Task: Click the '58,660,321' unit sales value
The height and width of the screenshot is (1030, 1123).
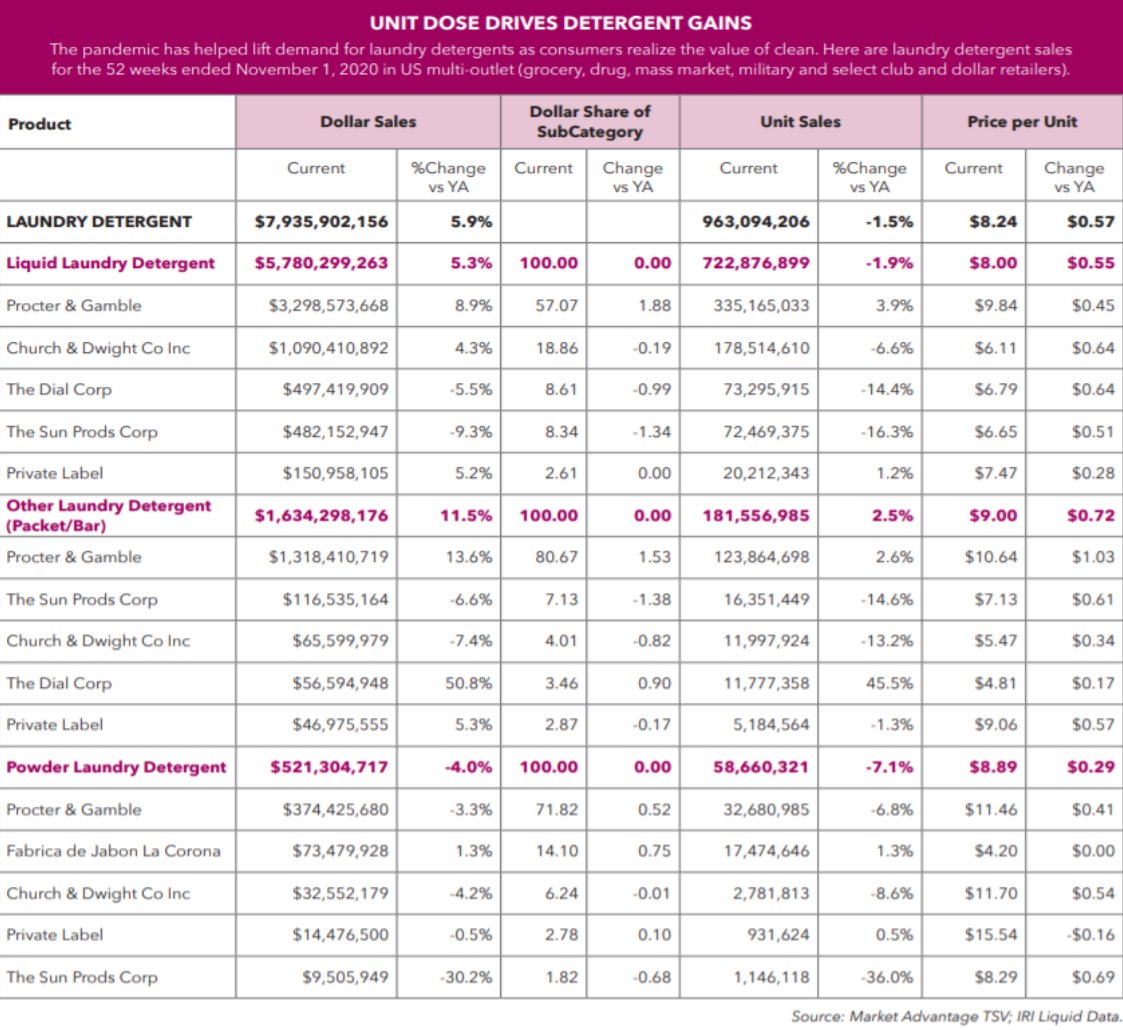Action: tap(761, 767)
